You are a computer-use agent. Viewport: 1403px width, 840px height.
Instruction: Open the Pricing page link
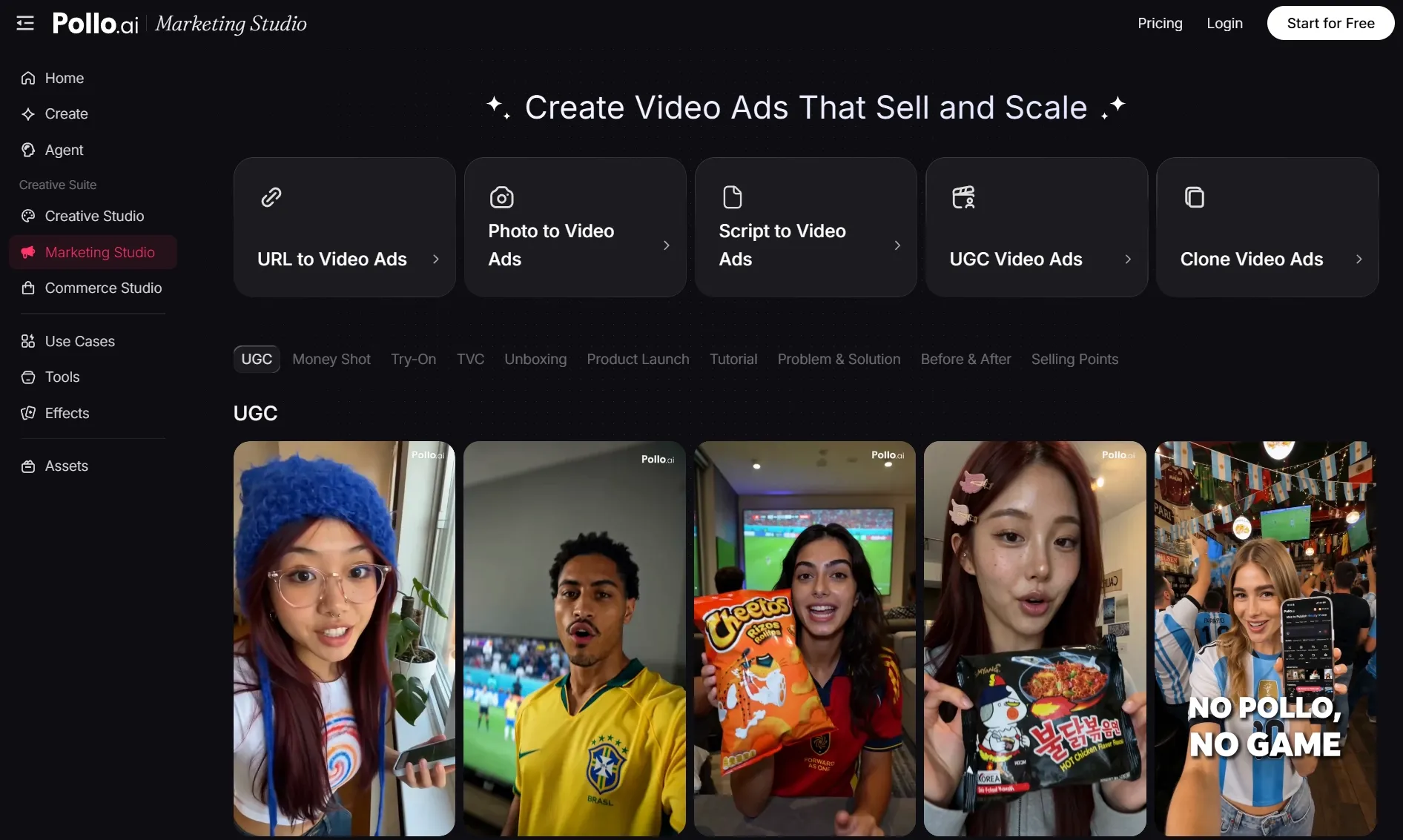[x=1160, y=23]
